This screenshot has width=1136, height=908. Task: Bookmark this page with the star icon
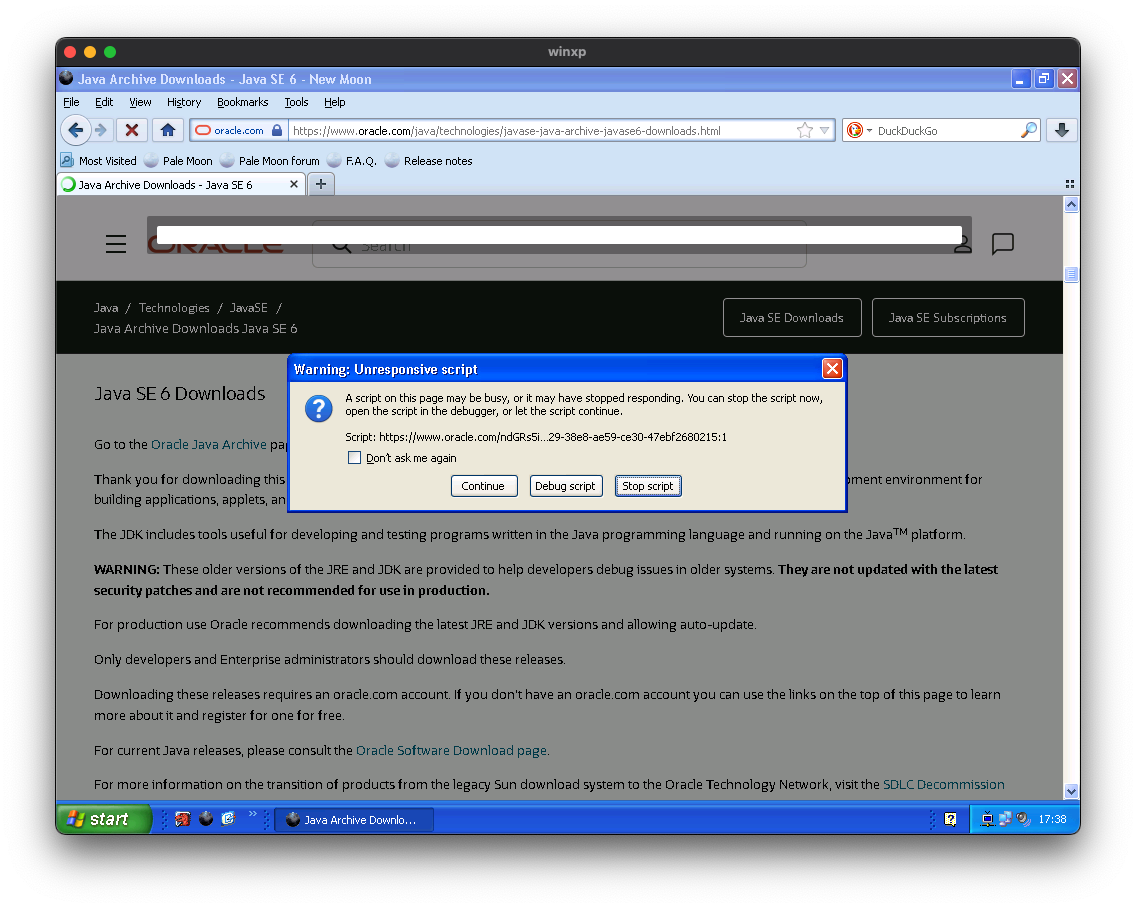coord(804,130)
